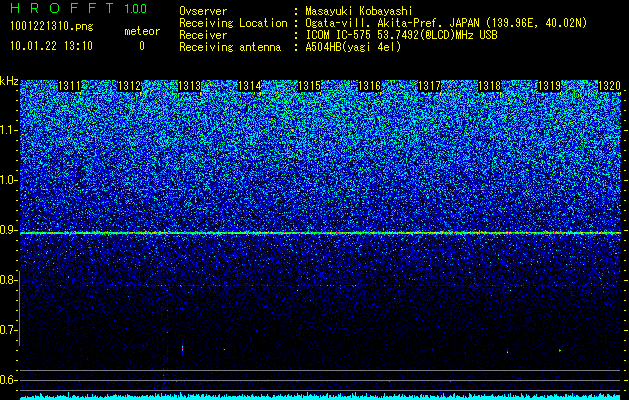Viewport: 629px width, 400px height.
Task: Click the bright carrier line near 0.9 kHz
Action: (x=321, y=233)
